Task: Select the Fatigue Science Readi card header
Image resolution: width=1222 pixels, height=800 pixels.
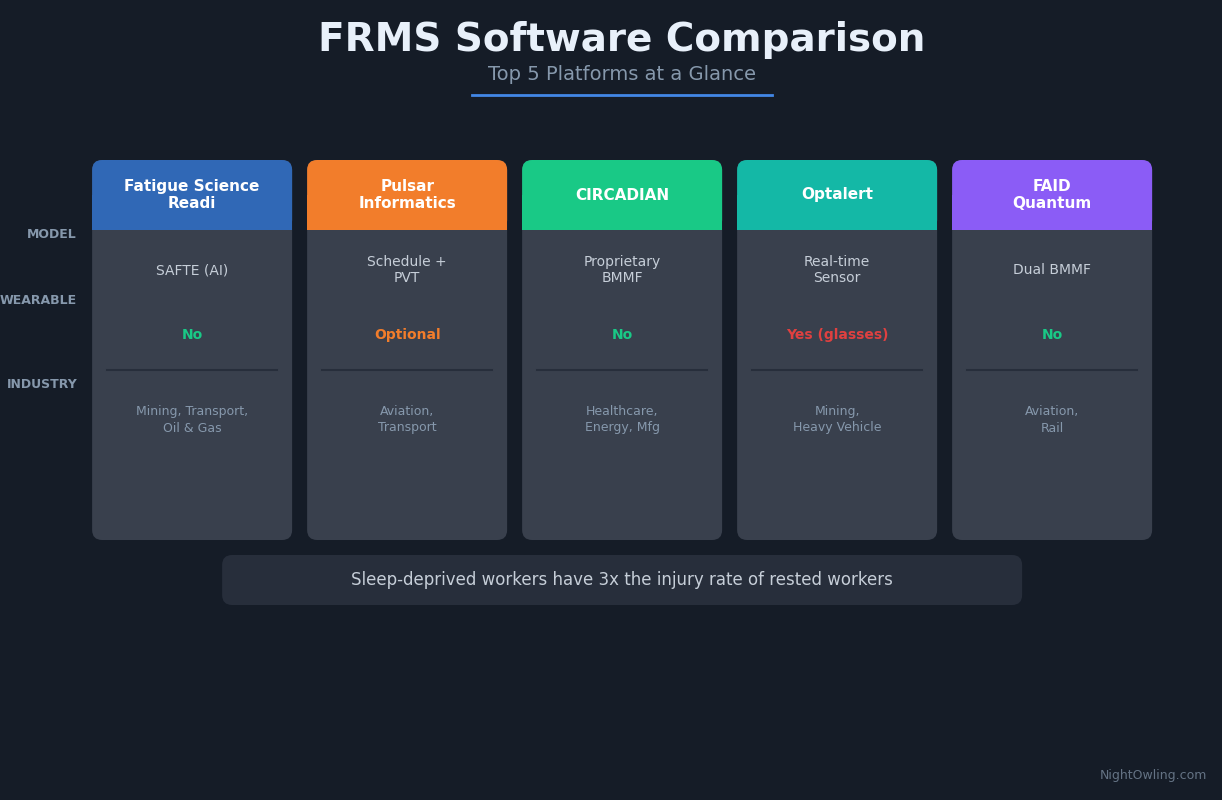Action: [x=192, y=195]
